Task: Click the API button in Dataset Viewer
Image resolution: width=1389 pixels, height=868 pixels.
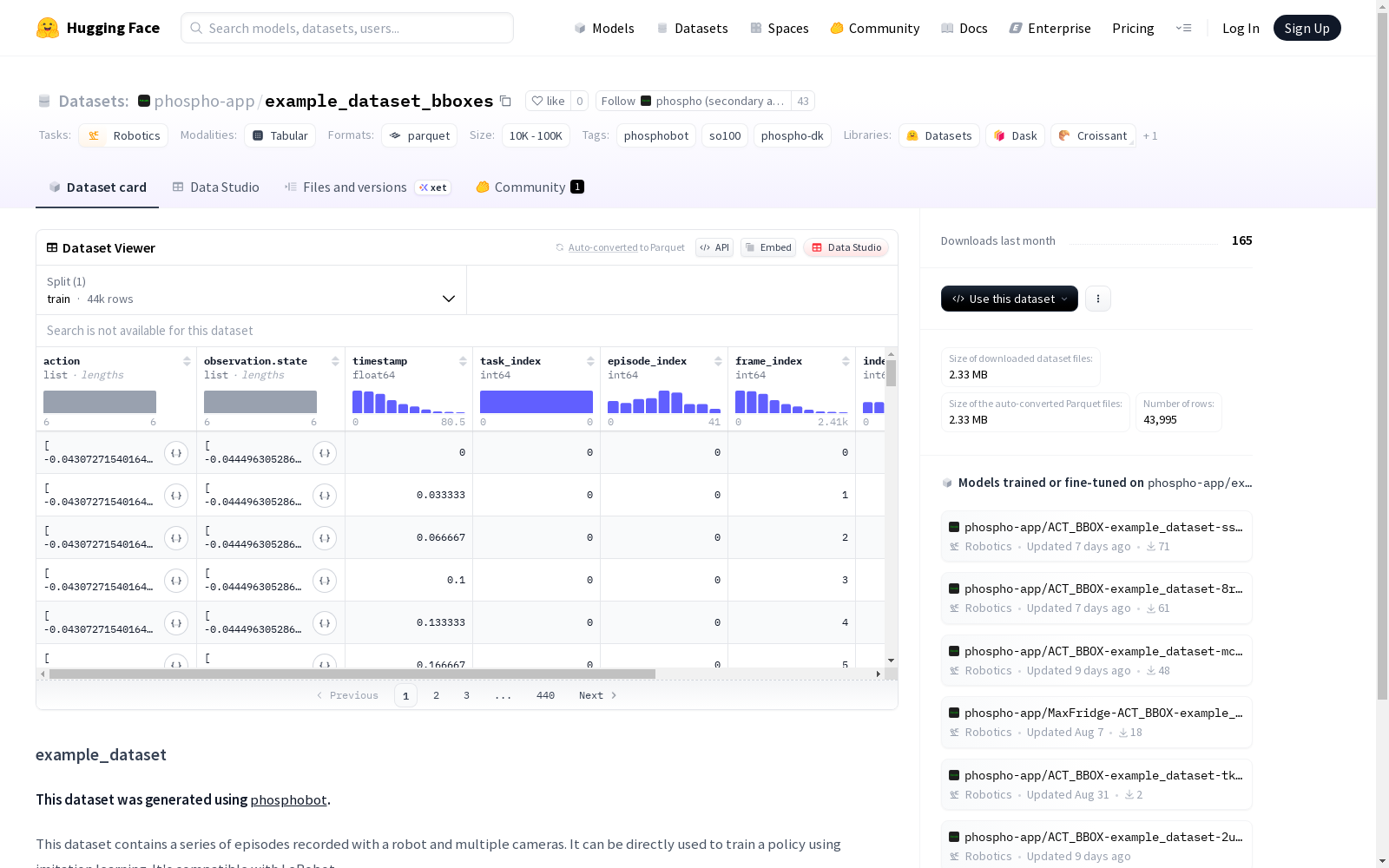Action: pyautogui.click(x=714, y=247)
